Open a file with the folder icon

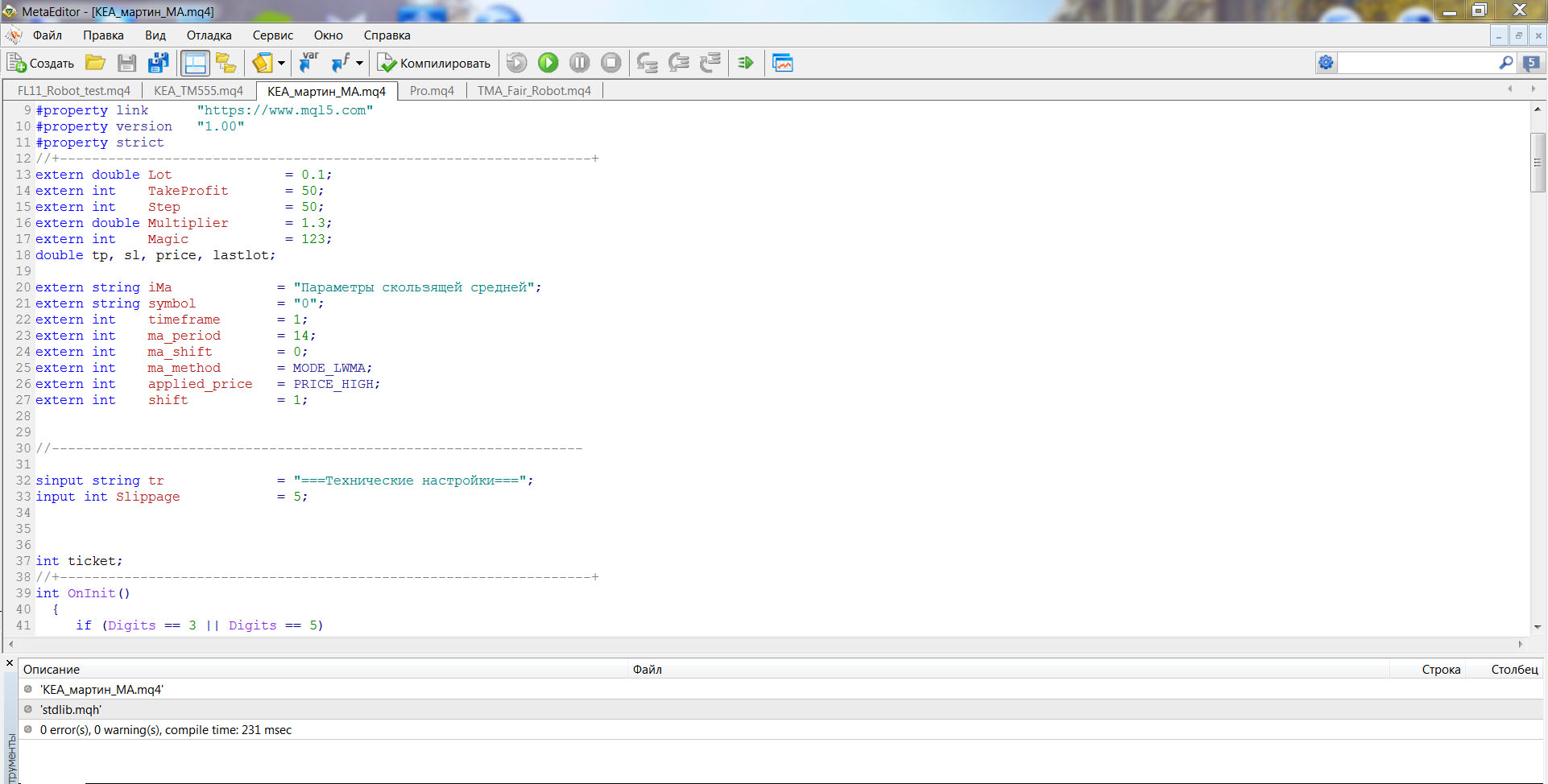[x=96, y=63]
